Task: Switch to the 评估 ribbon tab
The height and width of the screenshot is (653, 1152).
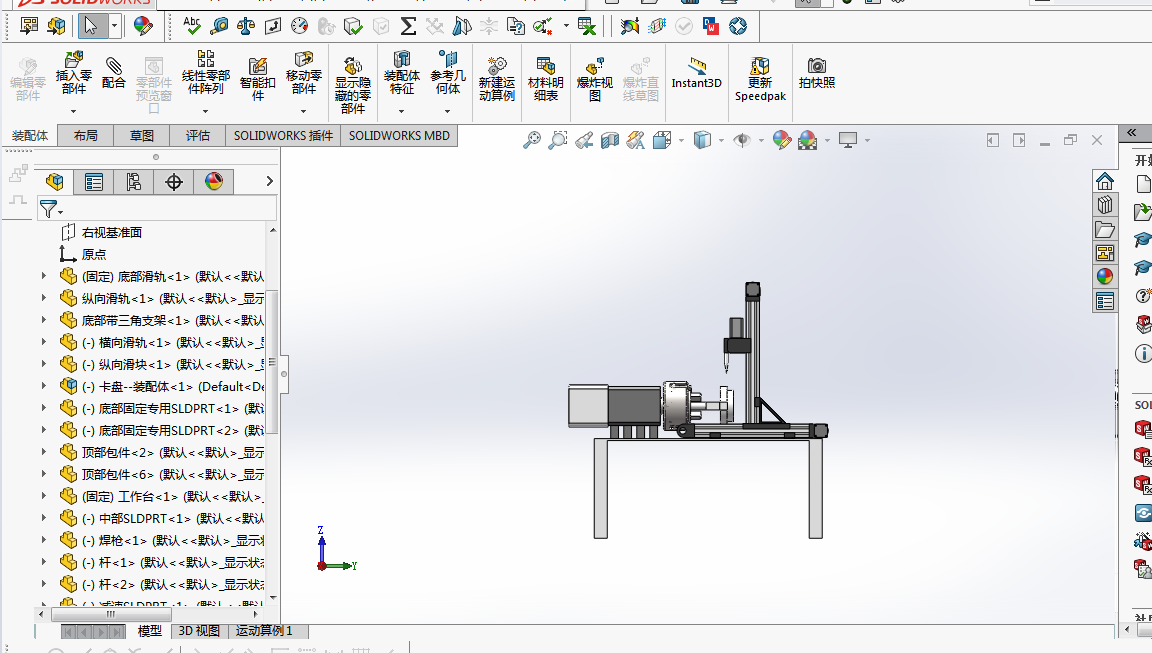Action: pyautogui.click(x=198, y=136)
